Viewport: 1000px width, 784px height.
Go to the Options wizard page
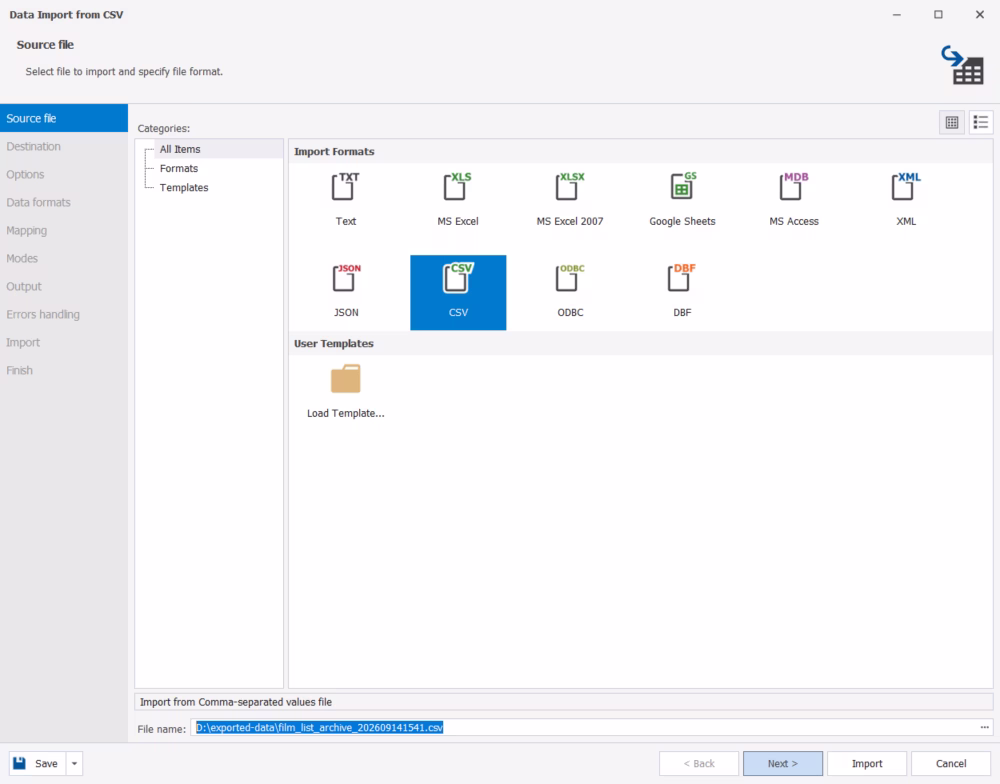point(64,174)
